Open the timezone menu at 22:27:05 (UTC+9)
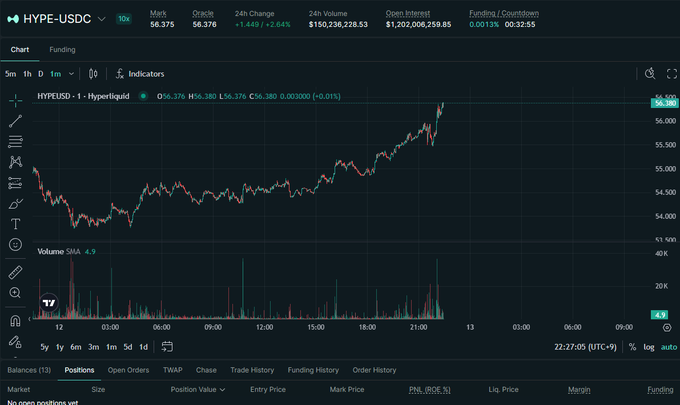 click(x=585, y=347)
